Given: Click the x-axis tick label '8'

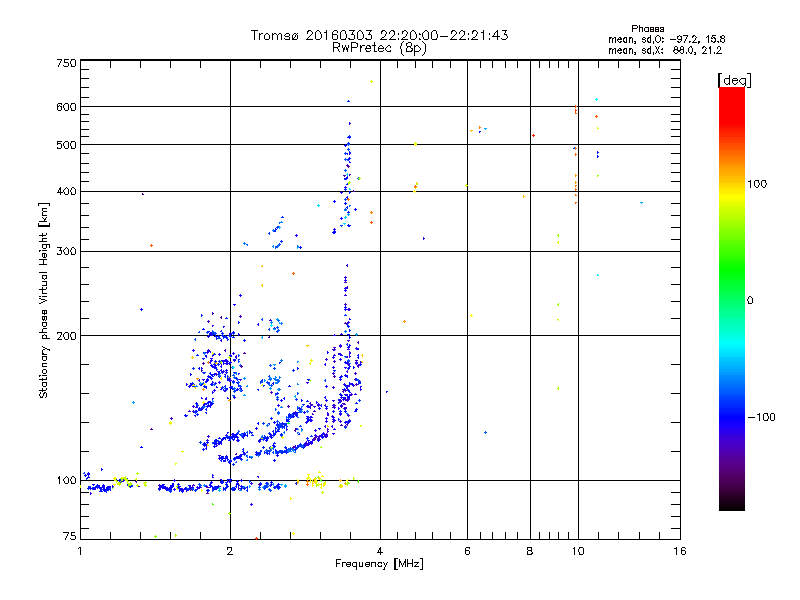Looking at the screenshot, I should point(530,551).
